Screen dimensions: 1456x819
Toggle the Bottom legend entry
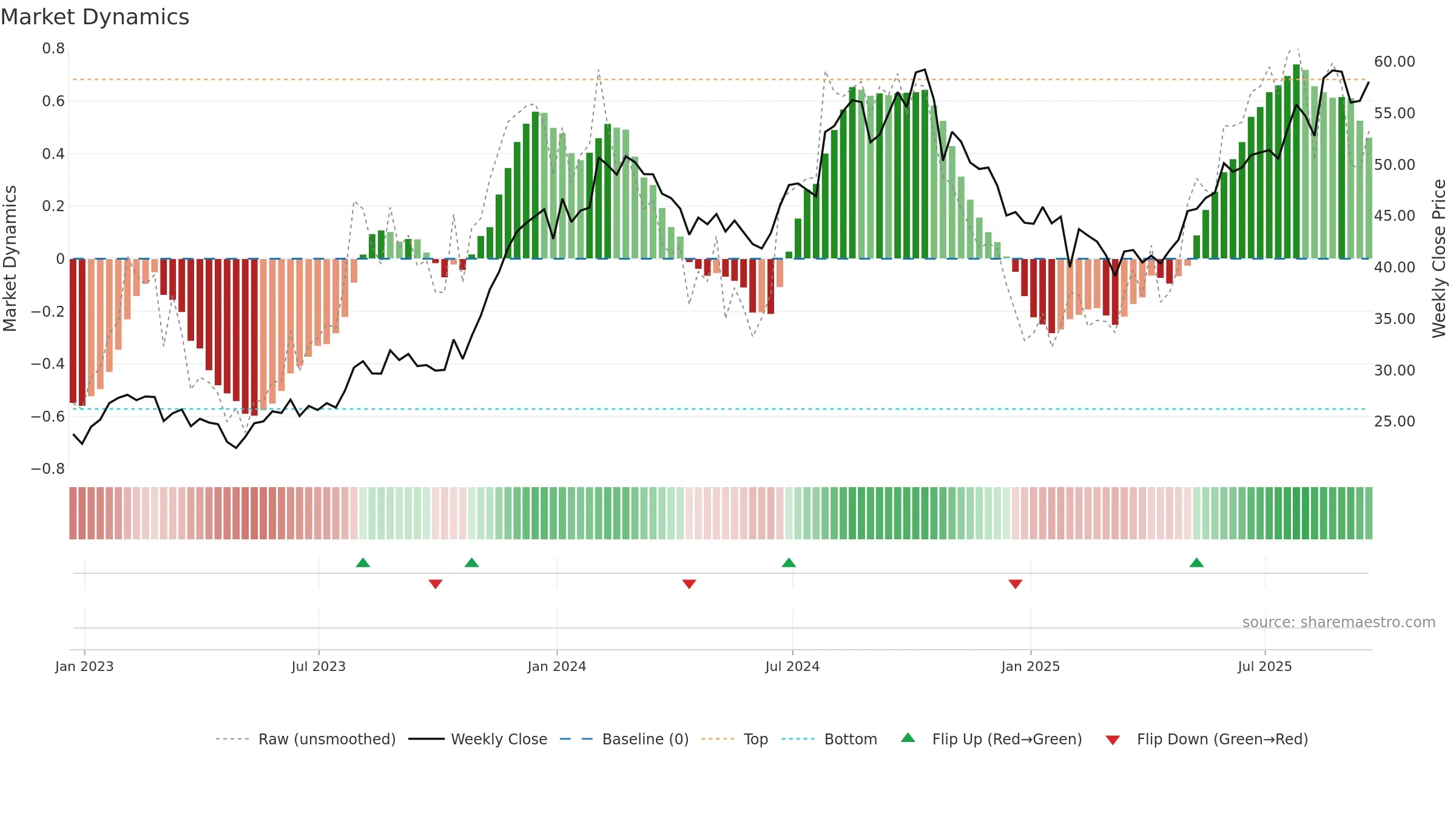[x=829, y=739]
